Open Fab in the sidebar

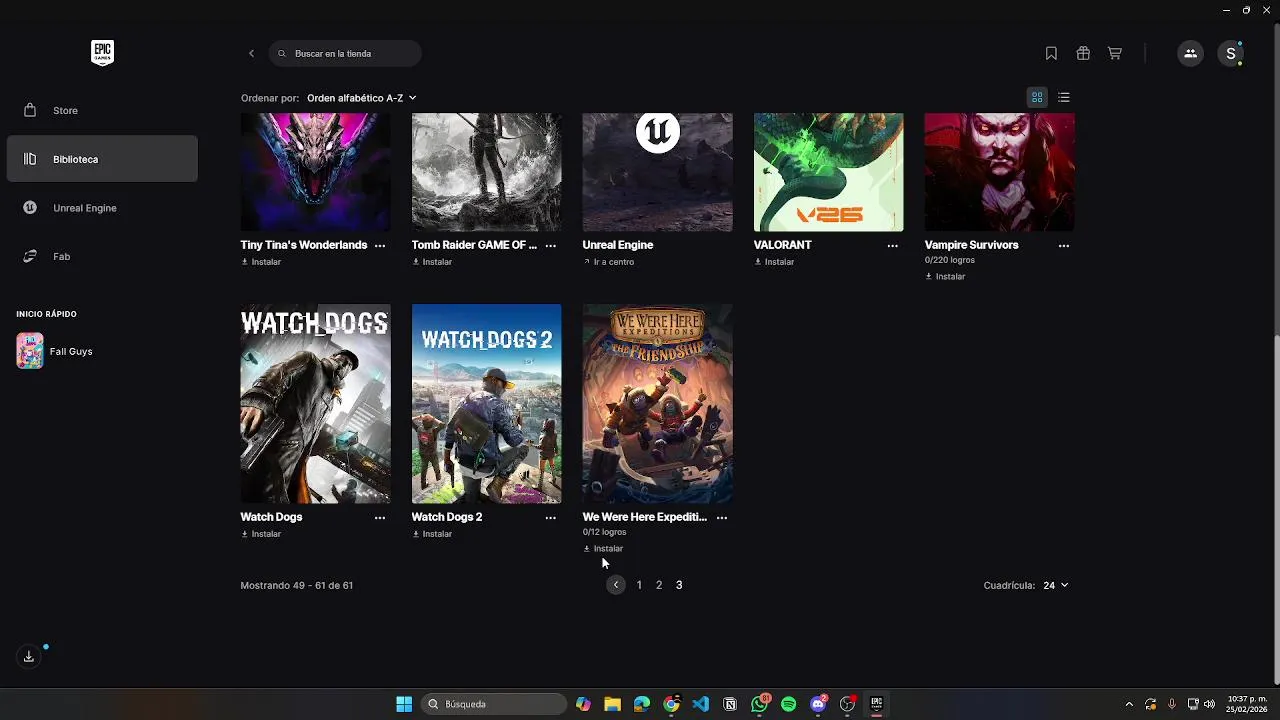(x=102, y=257)
